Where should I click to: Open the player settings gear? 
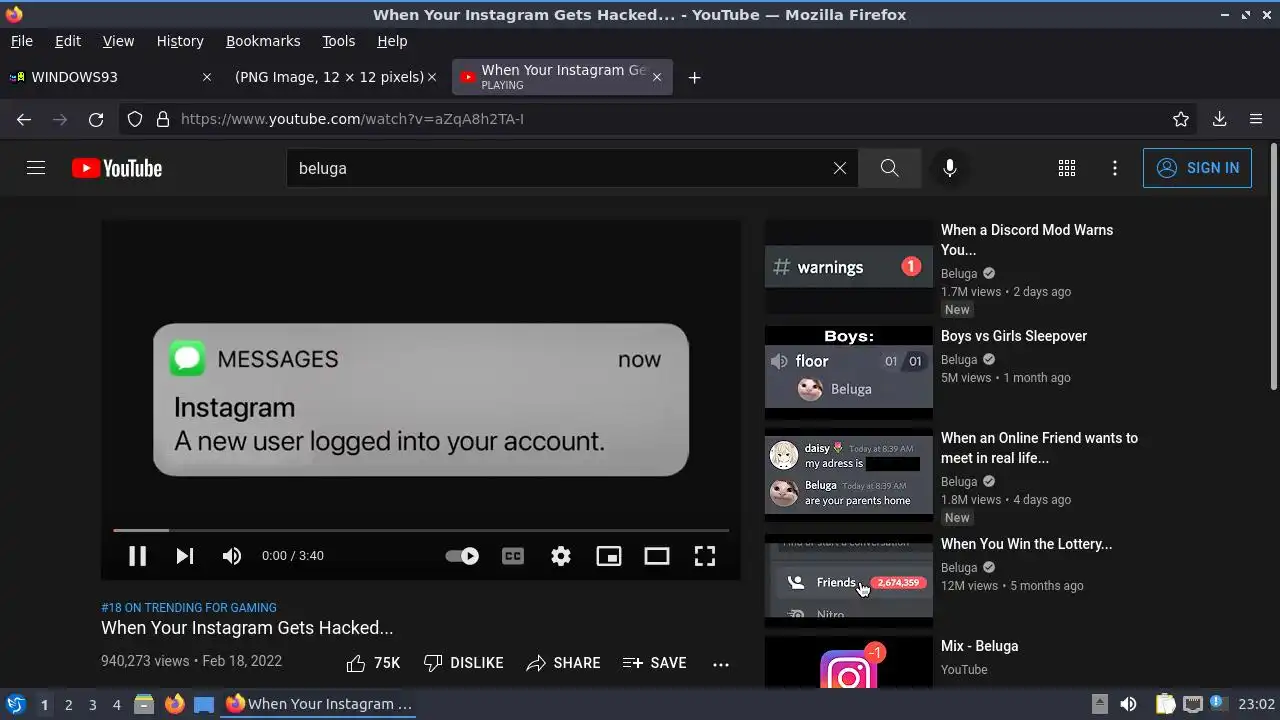pos(561,556)
